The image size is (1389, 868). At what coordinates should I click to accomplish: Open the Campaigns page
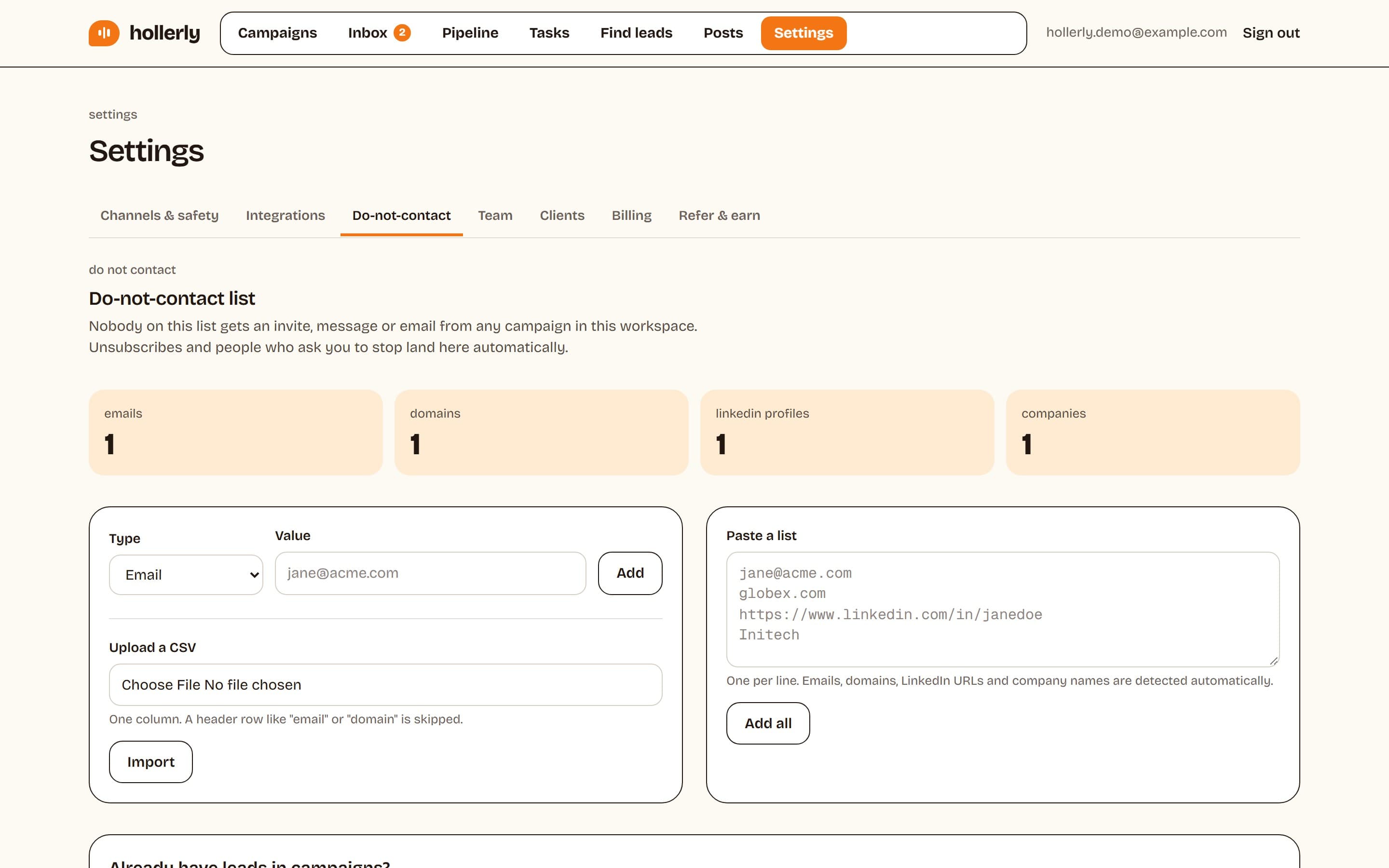[277, 33]
